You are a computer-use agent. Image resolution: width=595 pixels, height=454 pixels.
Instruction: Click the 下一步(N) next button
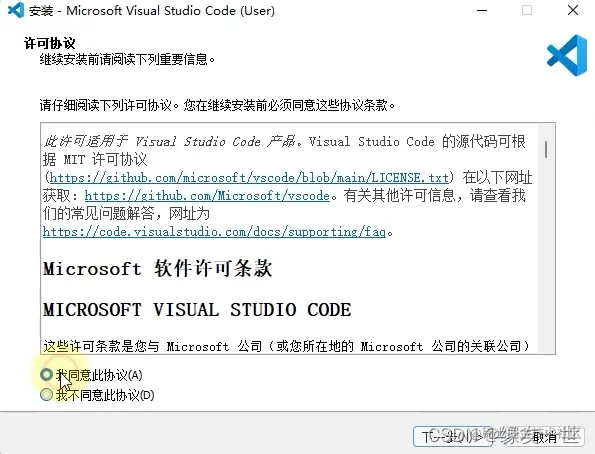pyautogui.click(x=452, y=437)
